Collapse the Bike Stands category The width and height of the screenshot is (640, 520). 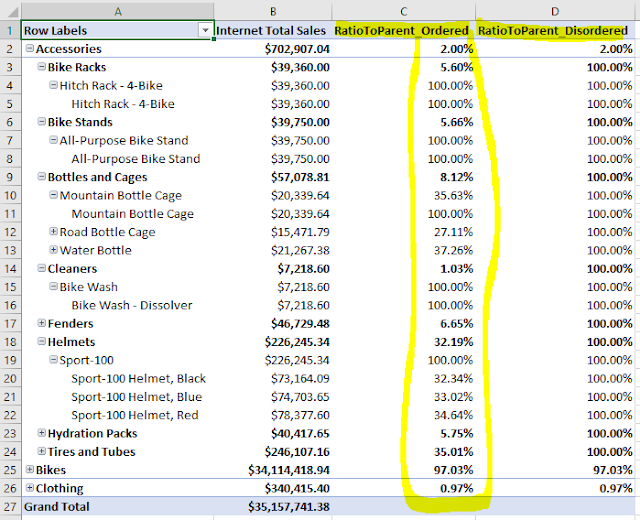click(x=41, y=121)
